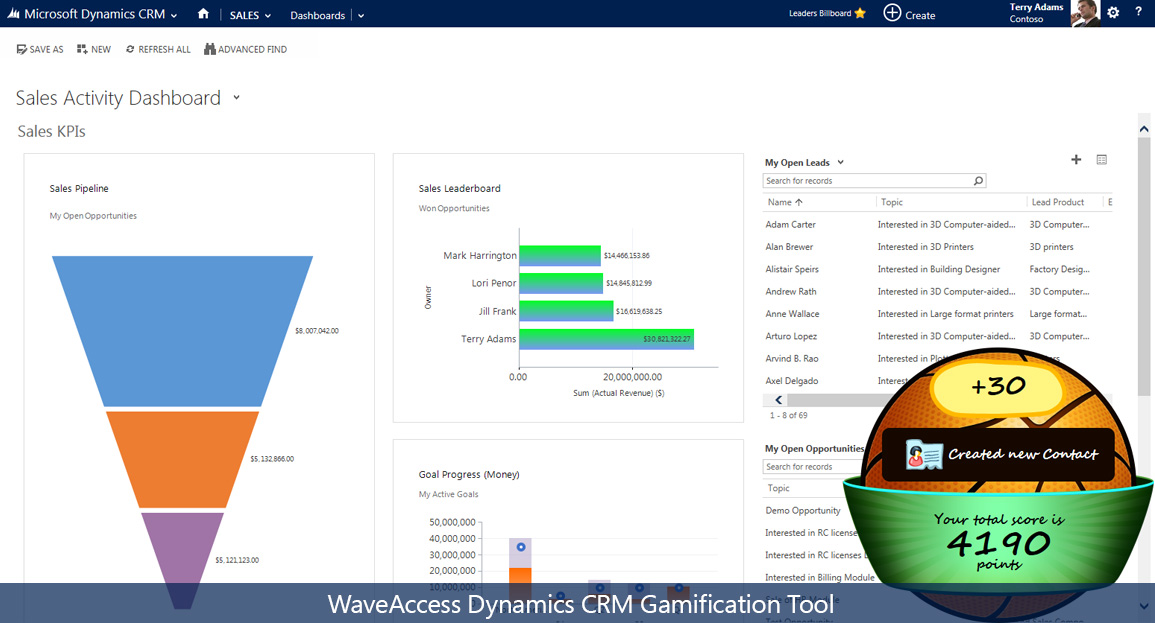
Task: Click Lori Penor leaderboard bar
Action: click(x=561, y=283)
